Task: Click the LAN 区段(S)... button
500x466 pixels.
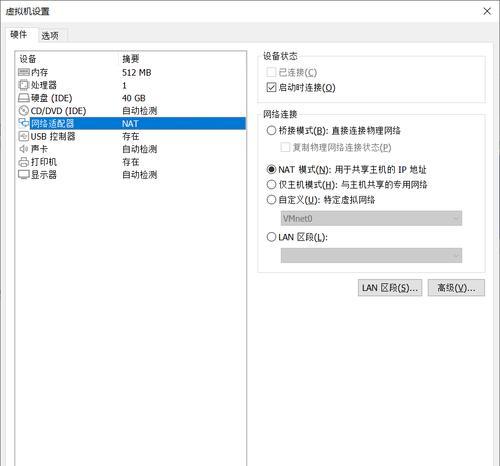Action: (390, 288)
